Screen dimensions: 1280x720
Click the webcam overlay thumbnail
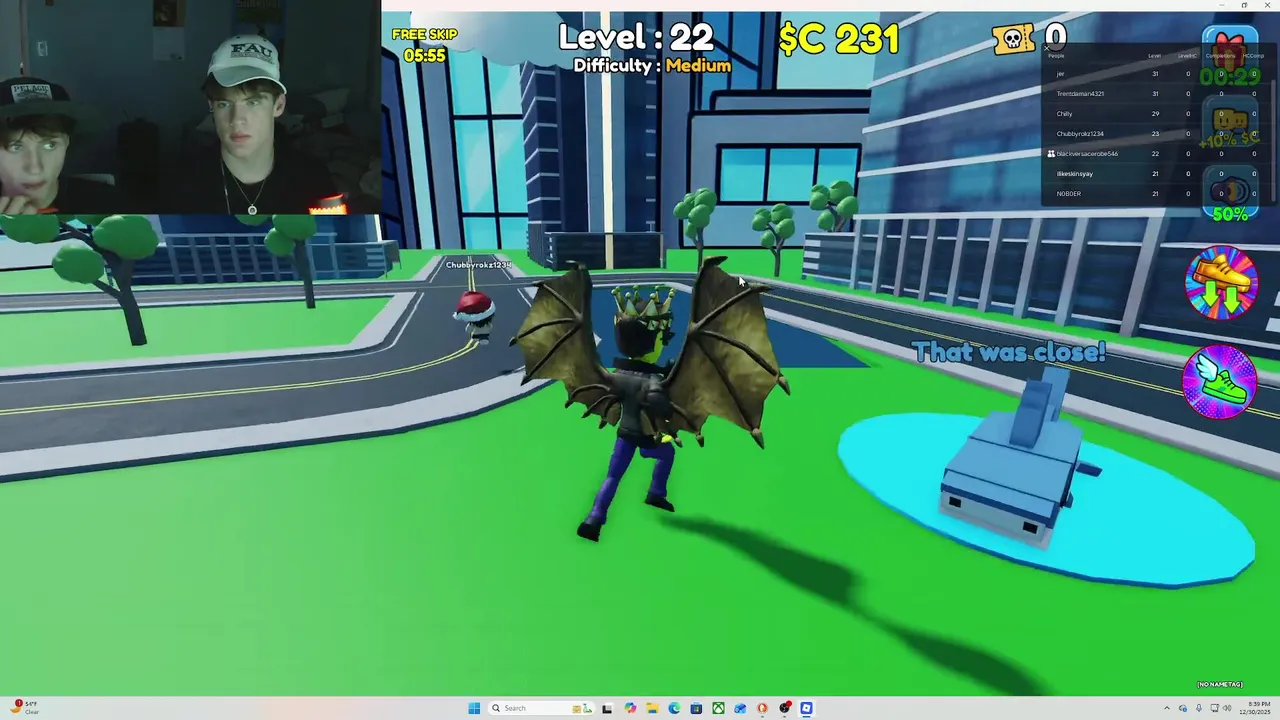tap(190, 107)
